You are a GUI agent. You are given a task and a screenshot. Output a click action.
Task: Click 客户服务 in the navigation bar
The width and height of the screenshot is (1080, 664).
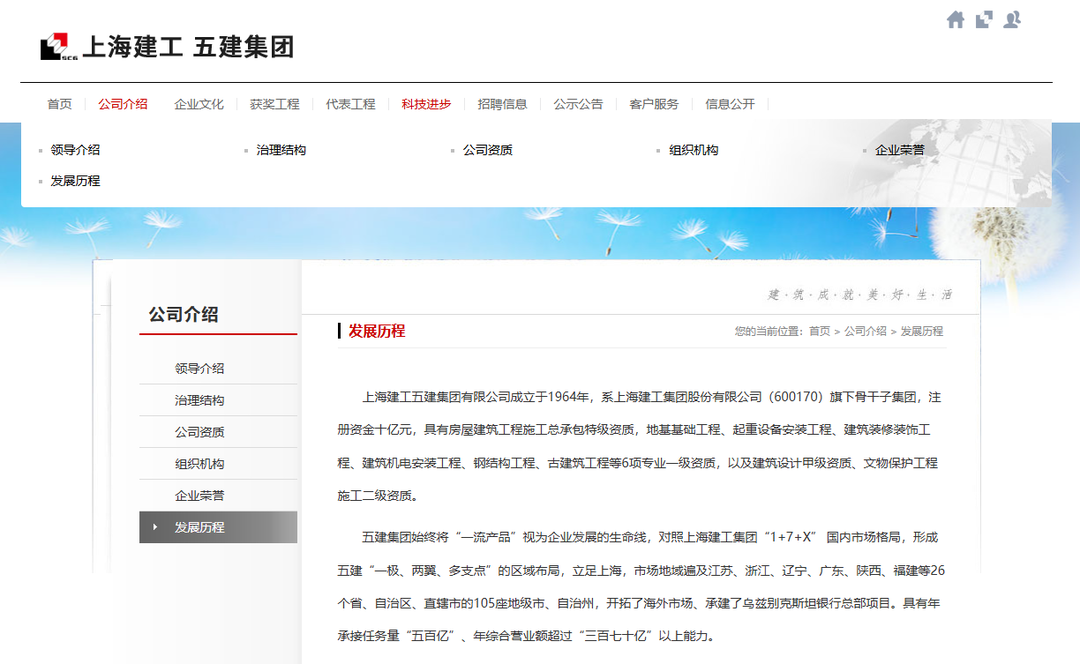point(654,104)
